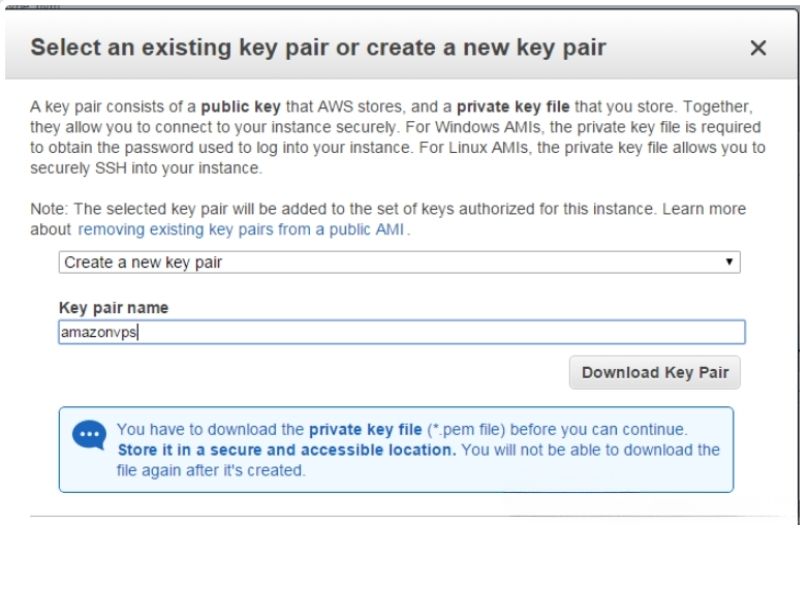
Task: Click bold 'public key' in the description paragraph
Action: coord(241,107)
